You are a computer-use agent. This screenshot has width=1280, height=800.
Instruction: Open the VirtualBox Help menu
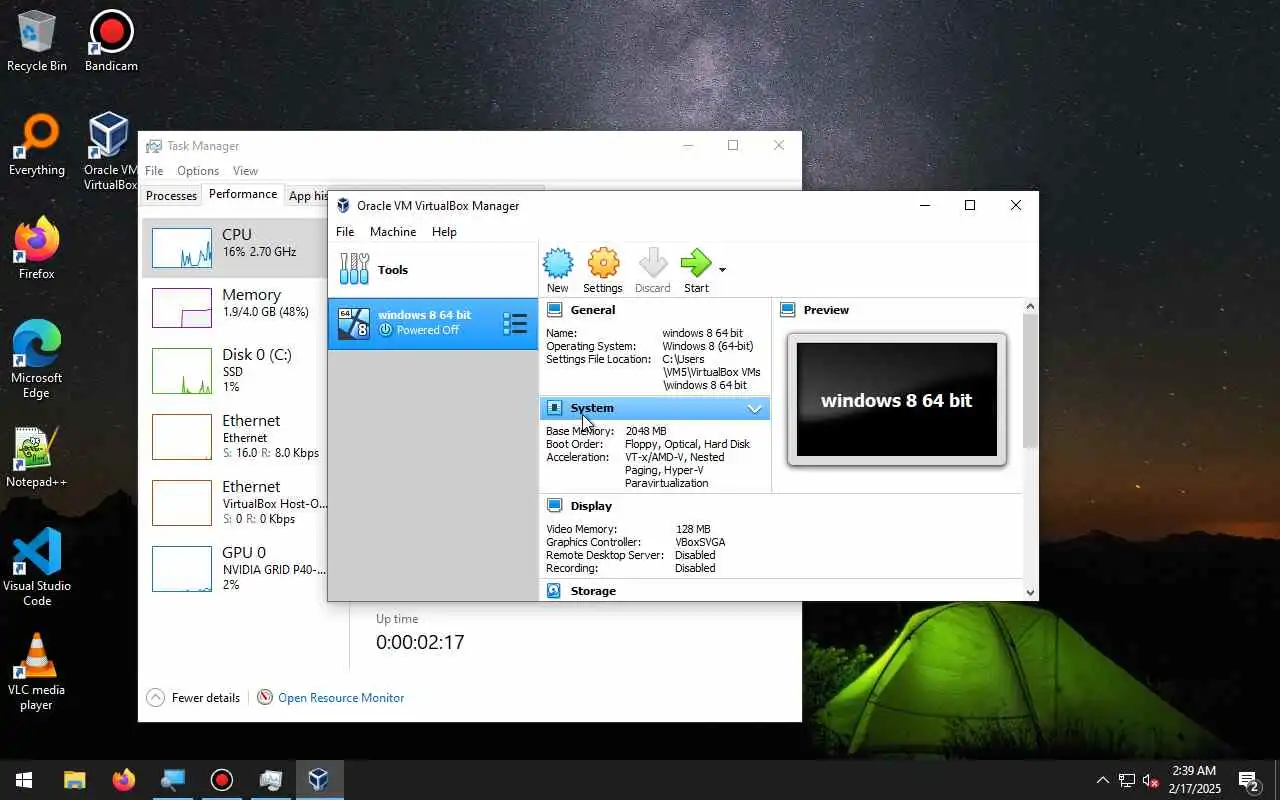pos(444,231)
